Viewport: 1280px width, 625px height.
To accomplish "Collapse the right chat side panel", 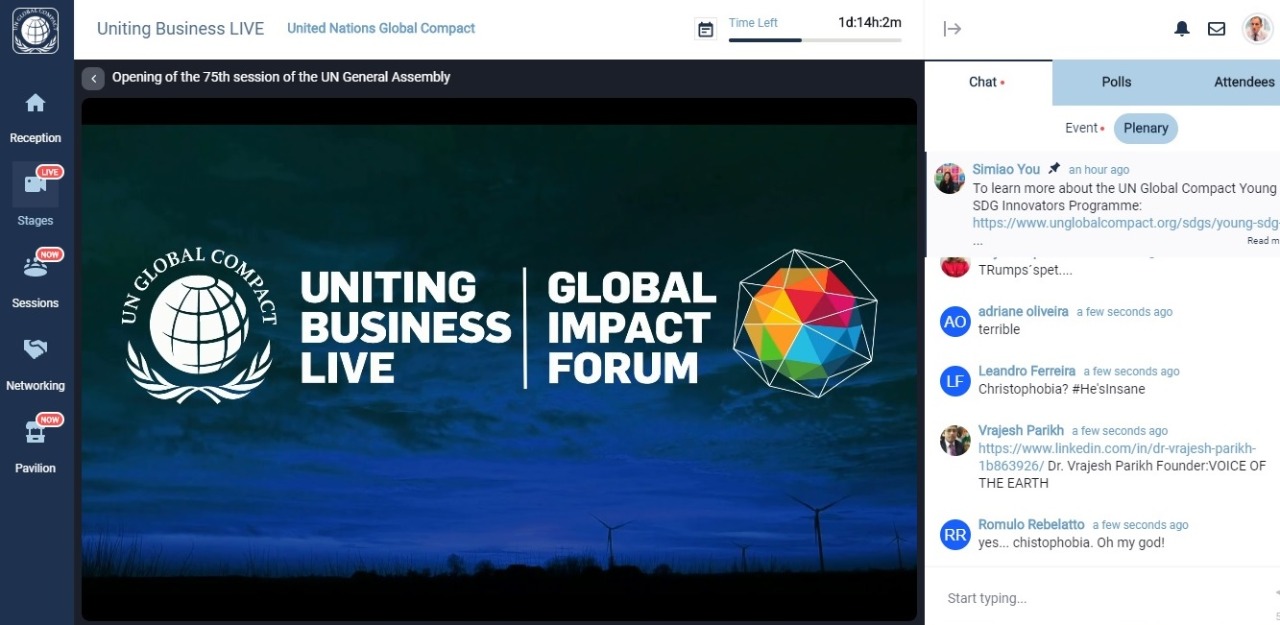I will click(952, 29).
